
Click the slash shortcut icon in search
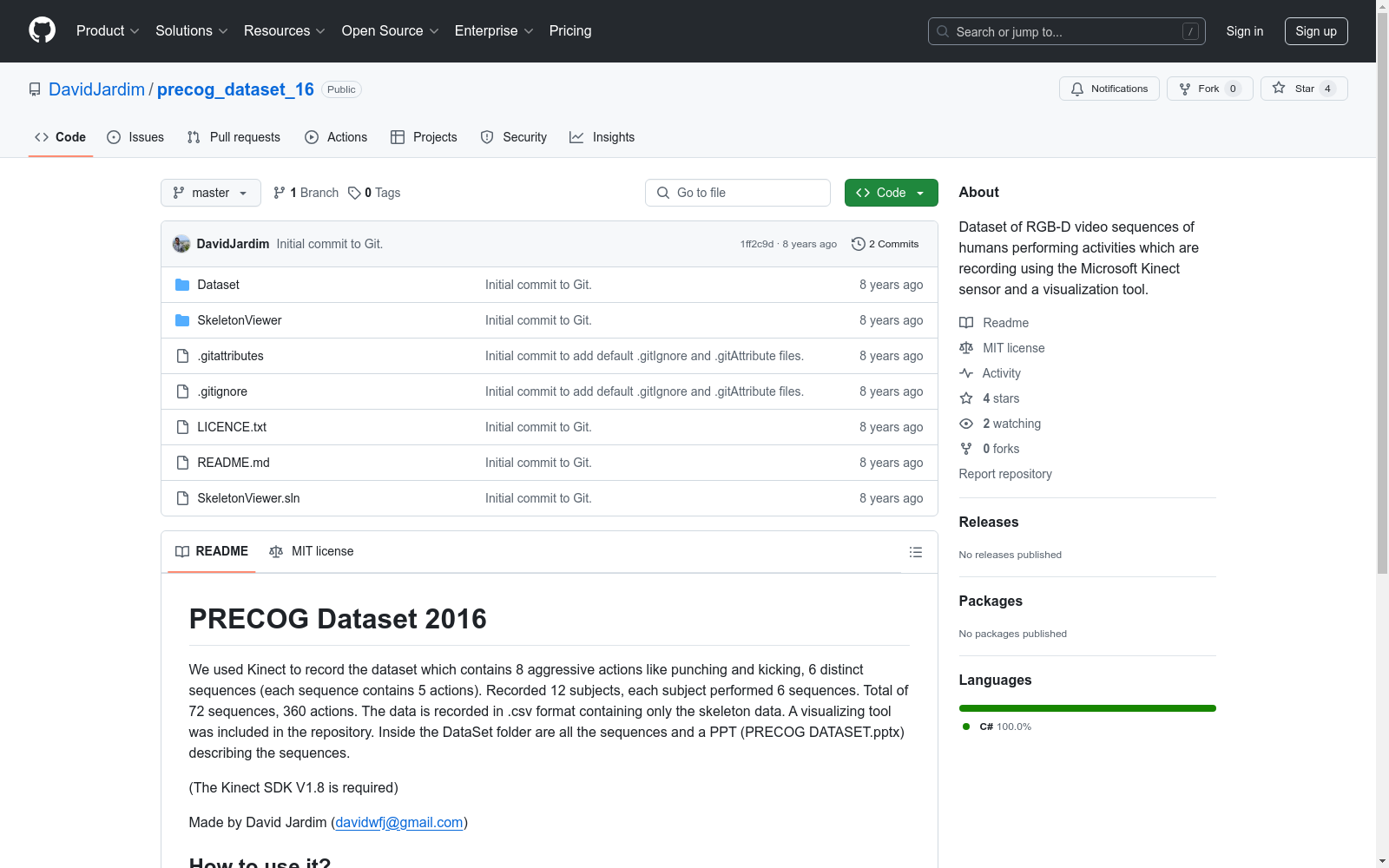(1190, 31)
